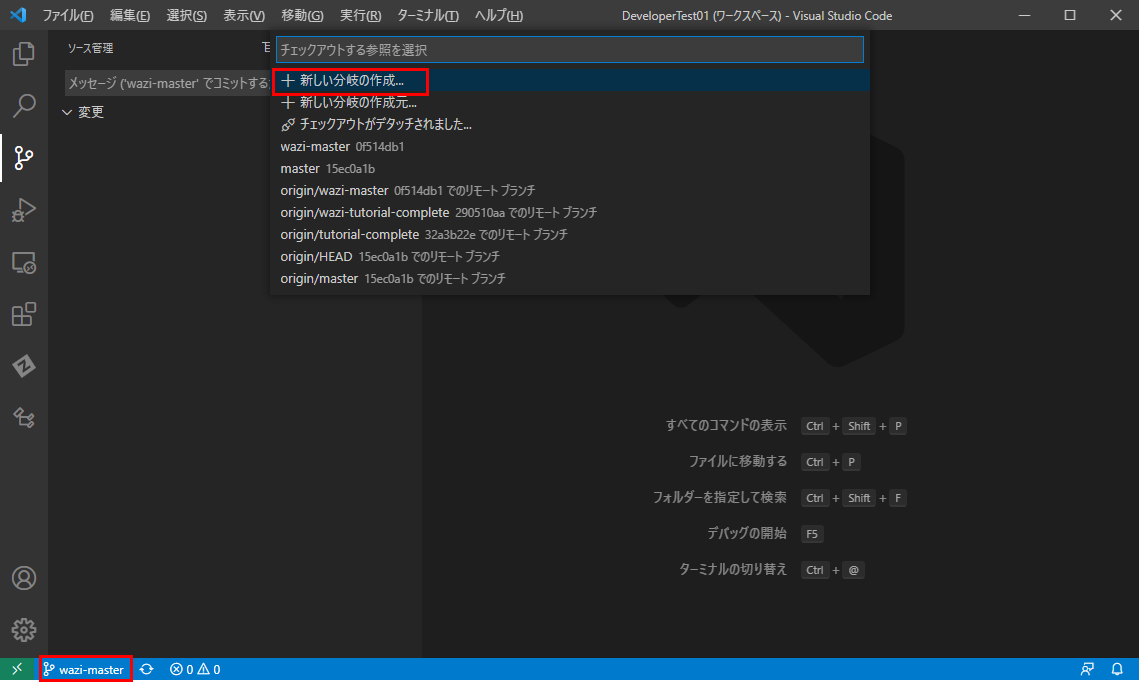Synchronize changes via status bar sync icon
Viewport: 1139px width, 682px height.
point(147,669)
